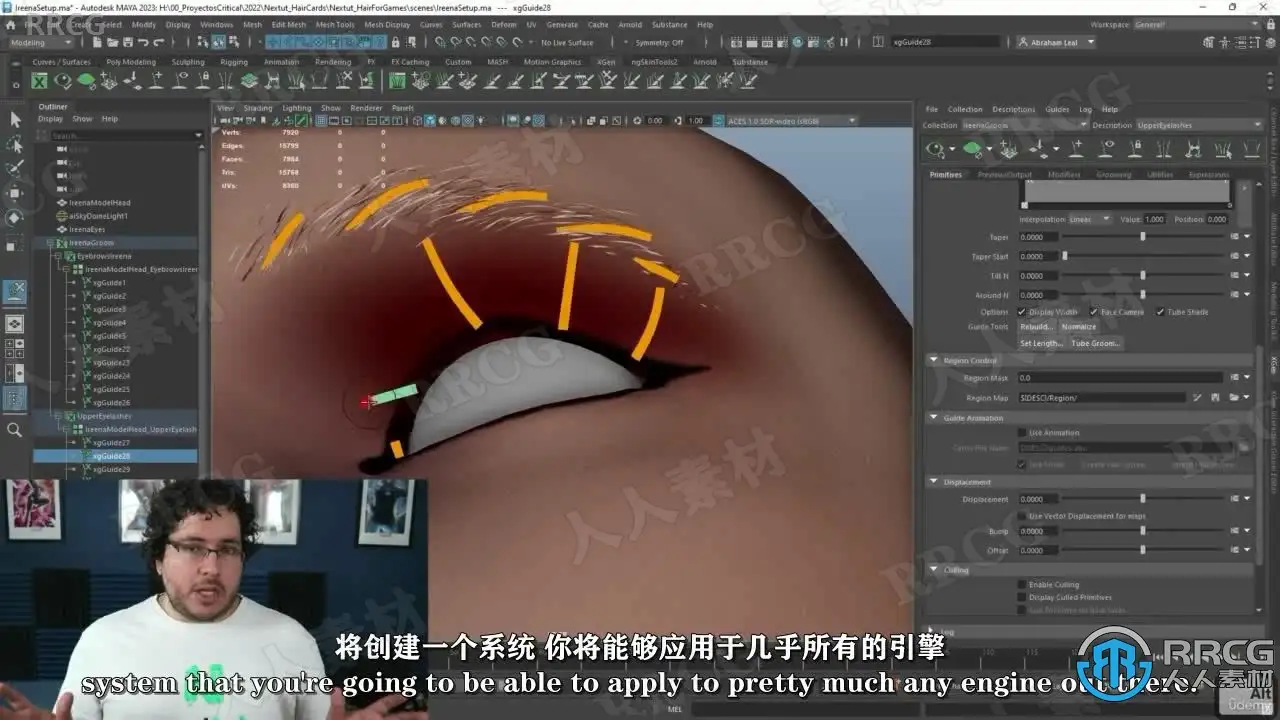Open the XGen Descriptions menu
Image resolution: width=1280 pixels, height=720 pixels.
pyautogui.click(x=1014, y=109)
